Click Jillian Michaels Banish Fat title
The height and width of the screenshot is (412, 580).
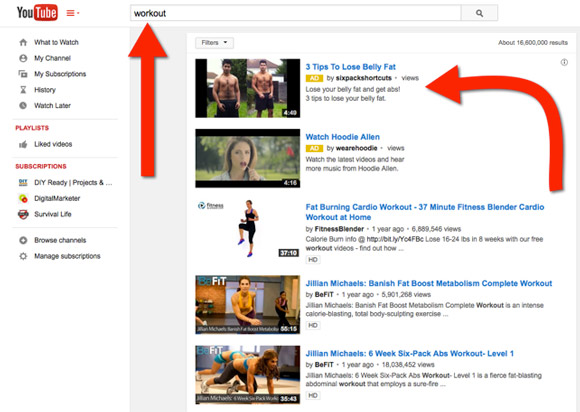pos(429,284)
